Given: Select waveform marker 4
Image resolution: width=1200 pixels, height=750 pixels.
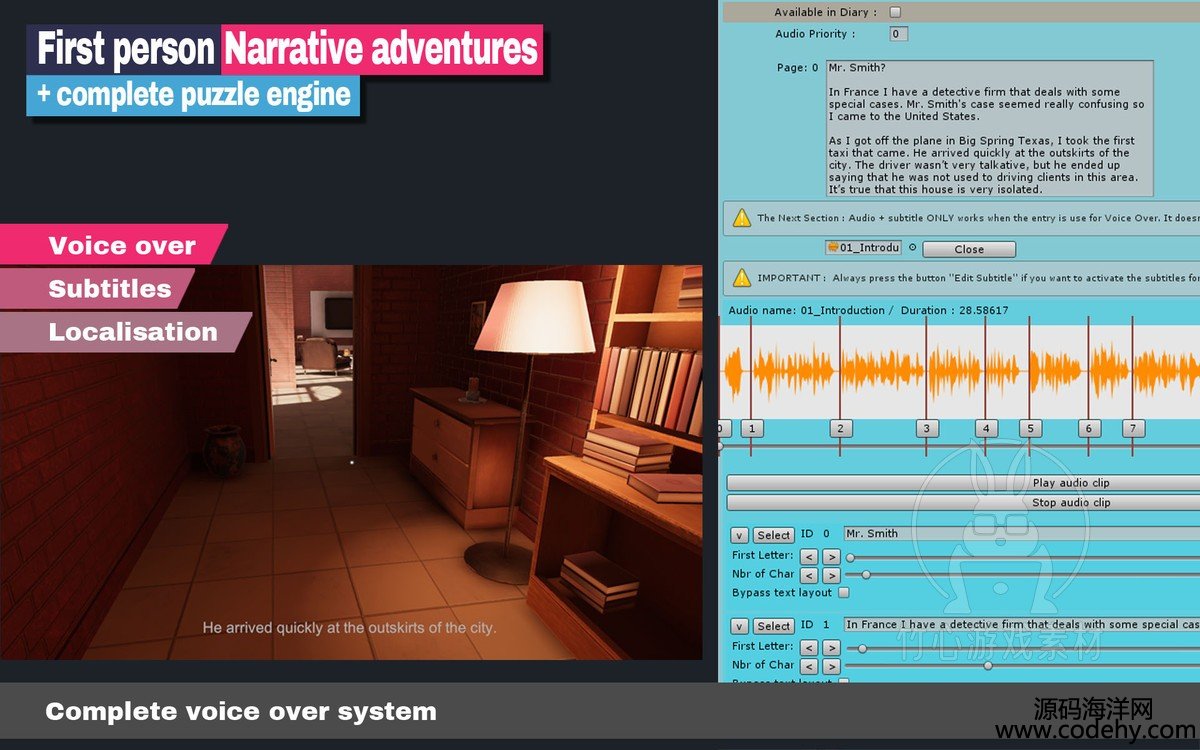Looking at the screenshot, I should click(986, 428).
